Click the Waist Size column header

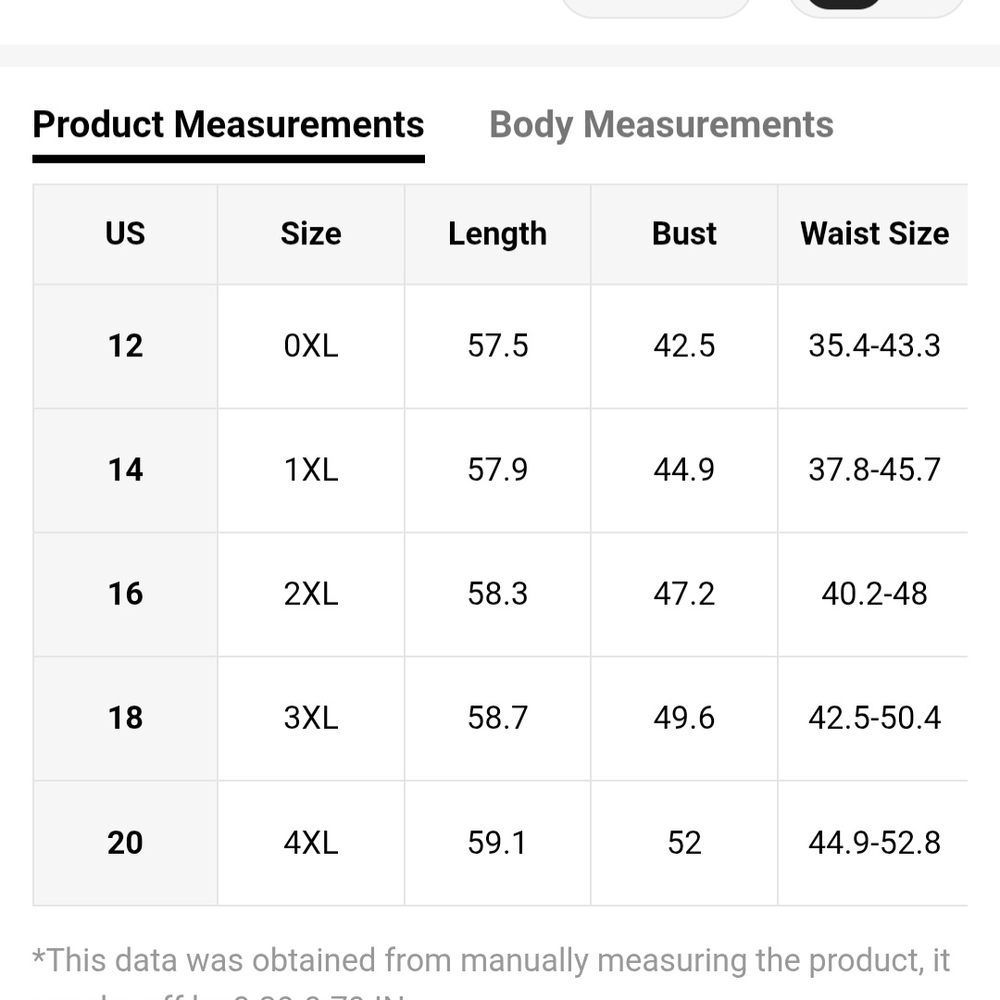[x=874, y=233]
